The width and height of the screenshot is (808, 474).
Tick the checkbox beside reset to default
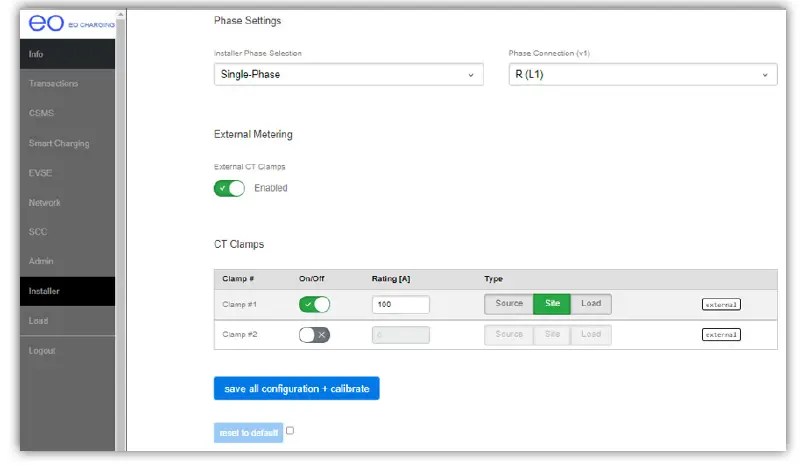[290, 431]
